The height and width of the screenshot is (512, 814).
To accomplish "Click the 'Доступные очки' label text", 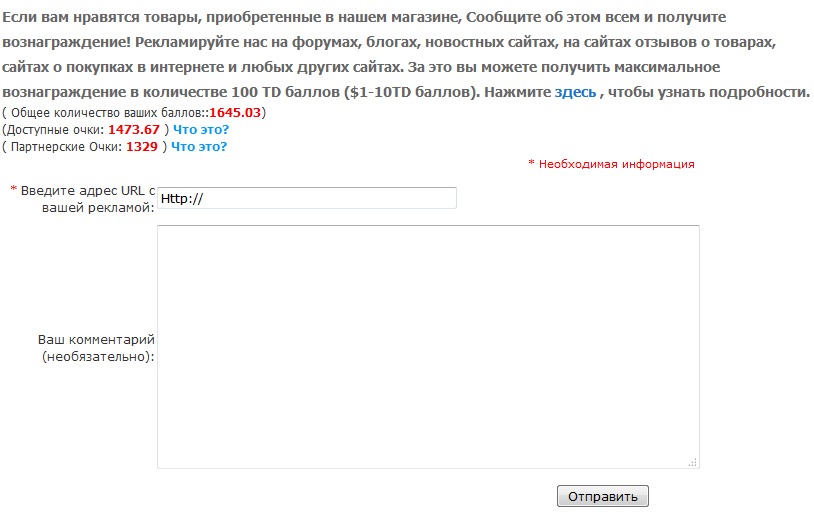I will pos(60,130).
